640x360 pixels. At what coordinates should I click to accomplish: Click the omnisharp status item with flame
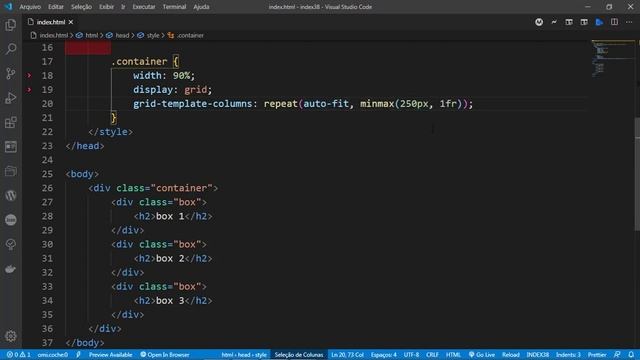pos(53,355)
